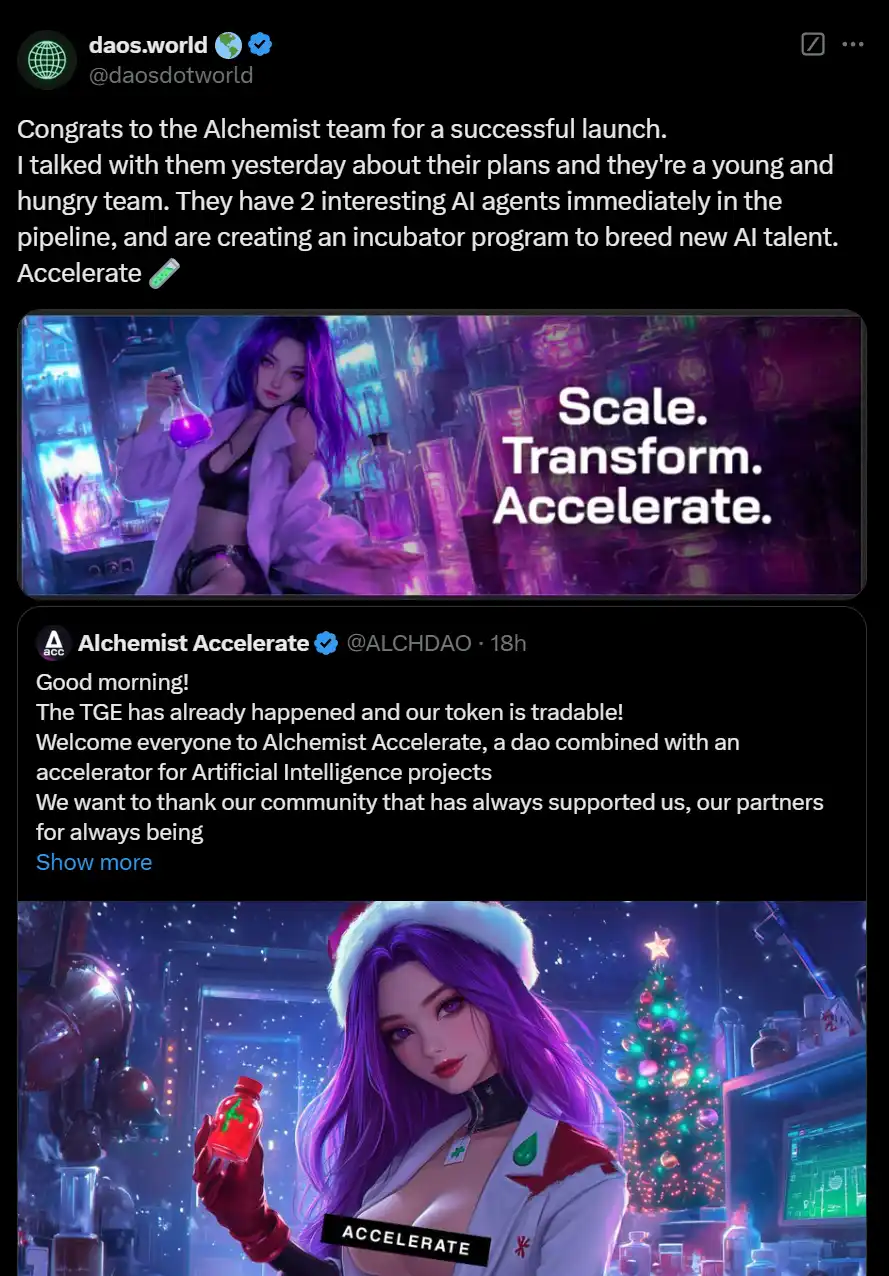Open the daos.world profile avatar
Image resolution: width=889 pixels, height=1276 pixels.
pyautogui.click(x=47, y=60)
